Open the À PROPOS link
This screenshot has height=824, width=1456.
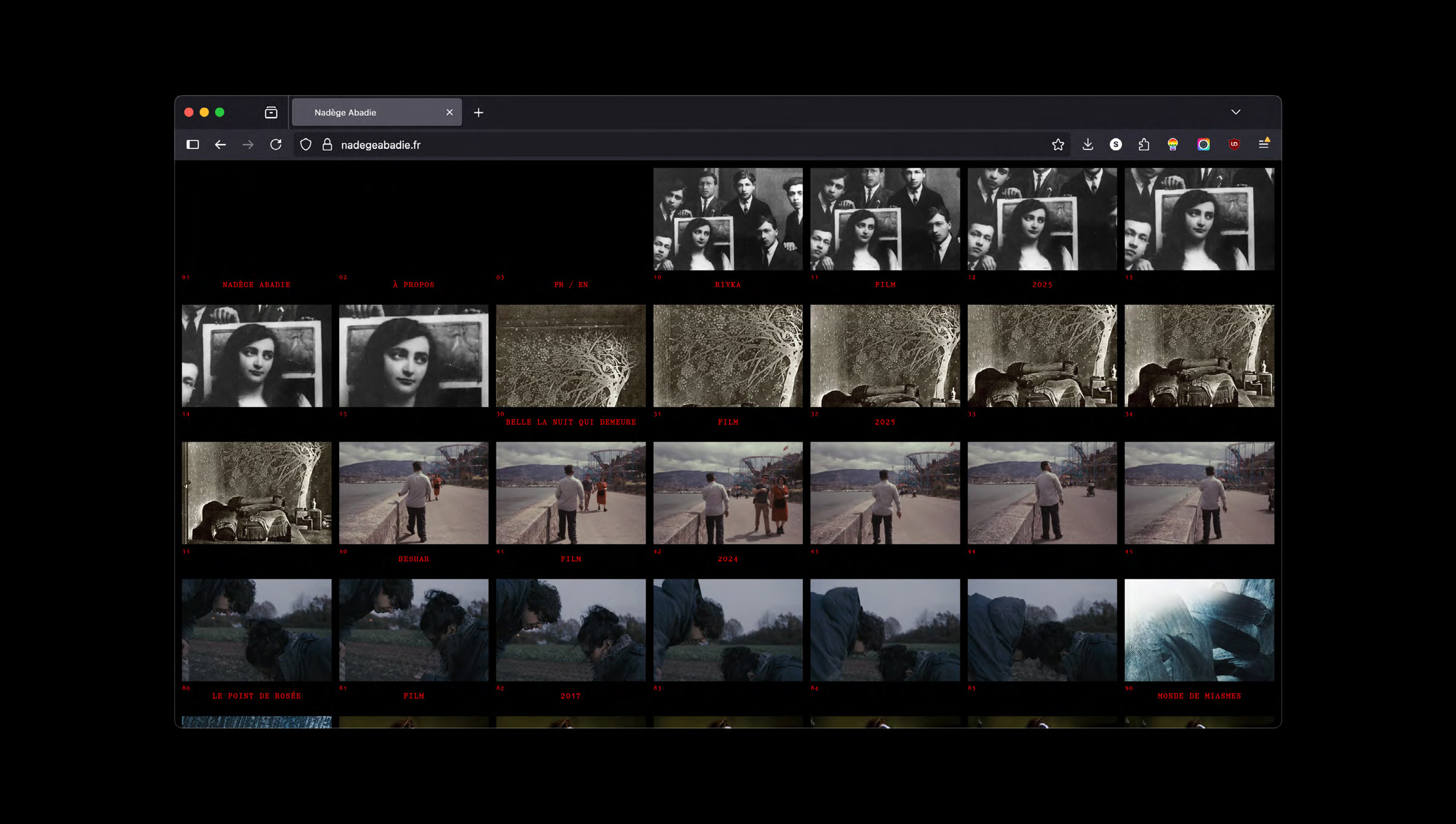[413, 285]
